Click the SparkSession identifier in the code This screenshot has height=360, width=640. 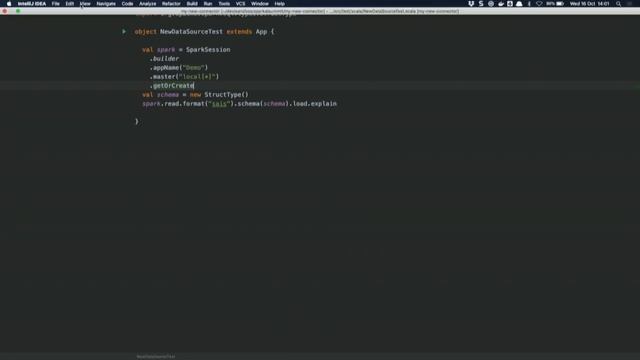(x=208, y=50)
